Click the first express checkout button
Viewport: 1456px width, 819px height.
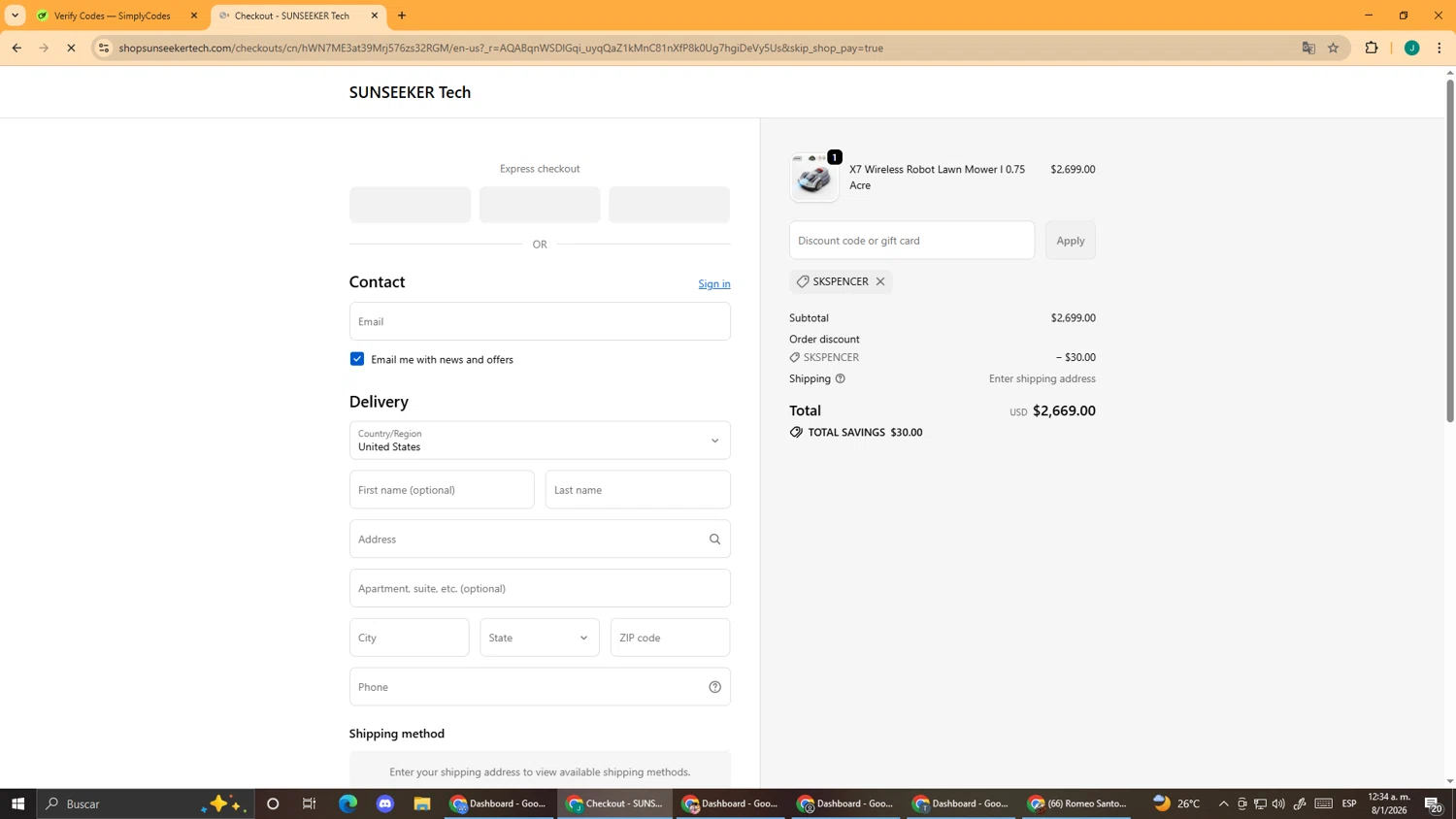(410, 205)
